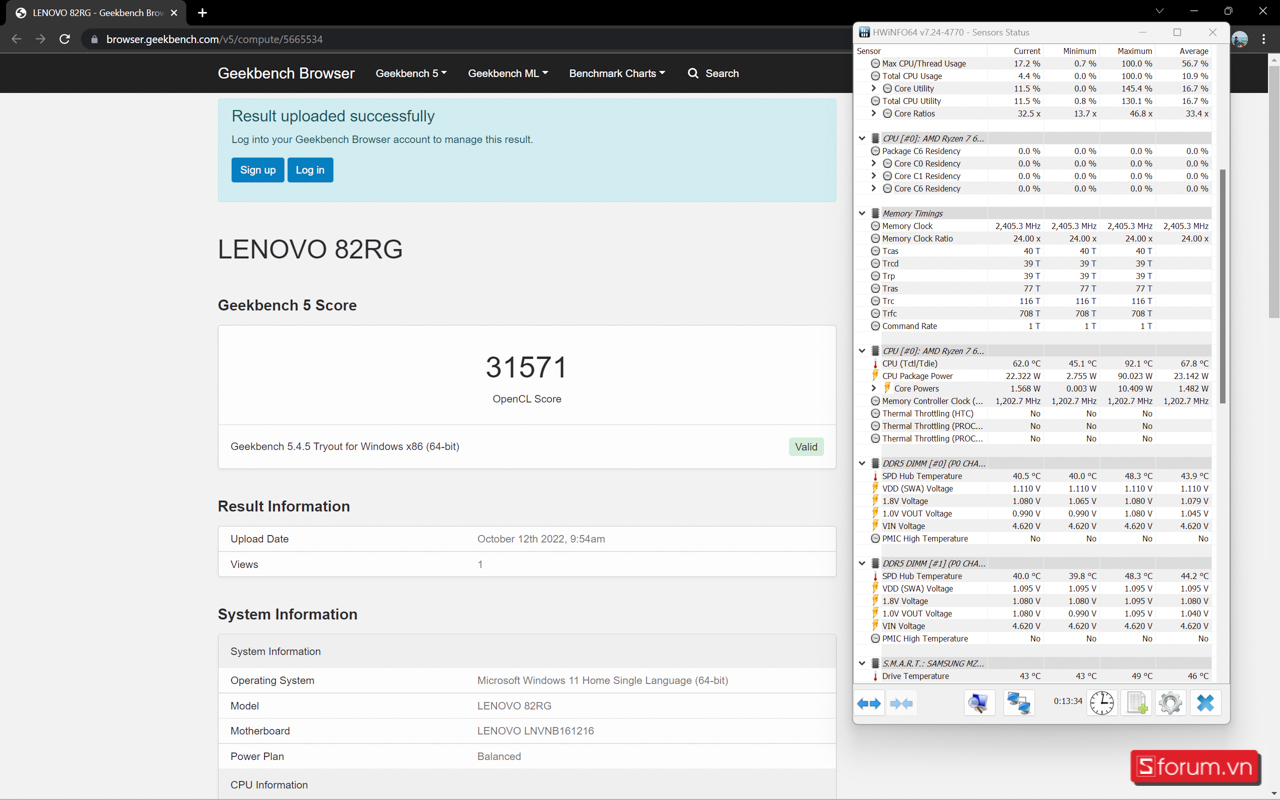Click the HWiNFO expand columns arrows icon

[x=869, y=703]
